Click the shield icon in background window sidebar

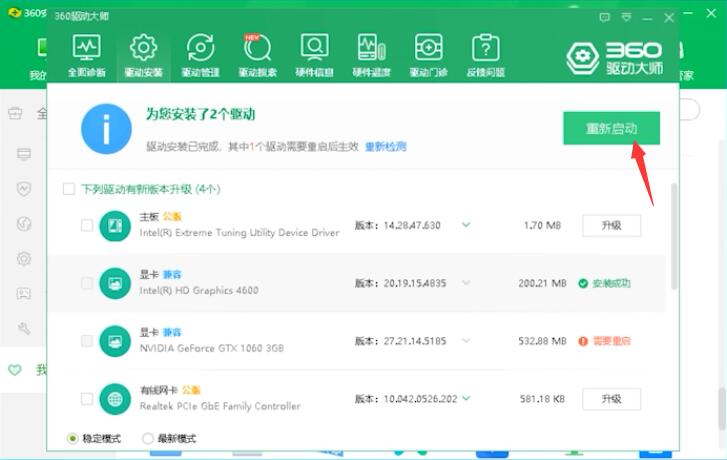point(24,189)
